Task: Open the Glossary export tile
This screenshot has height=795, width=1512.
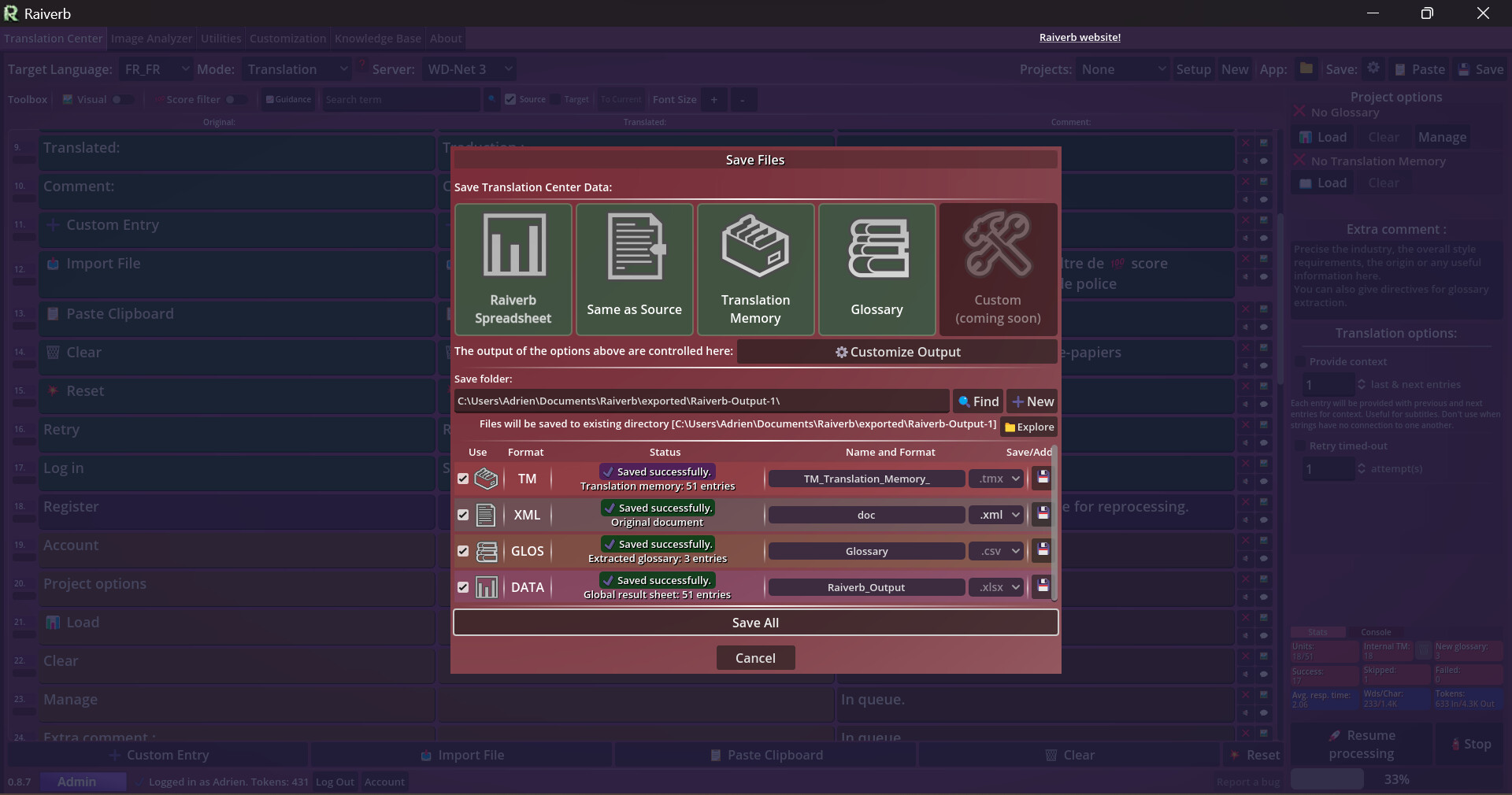Action: [x=876, y=270]
